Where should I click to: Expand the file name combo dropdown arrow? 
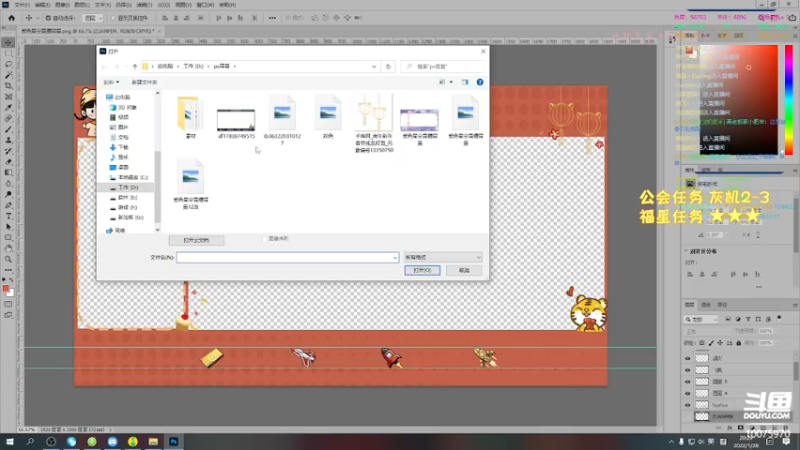[x=394, y=258]
